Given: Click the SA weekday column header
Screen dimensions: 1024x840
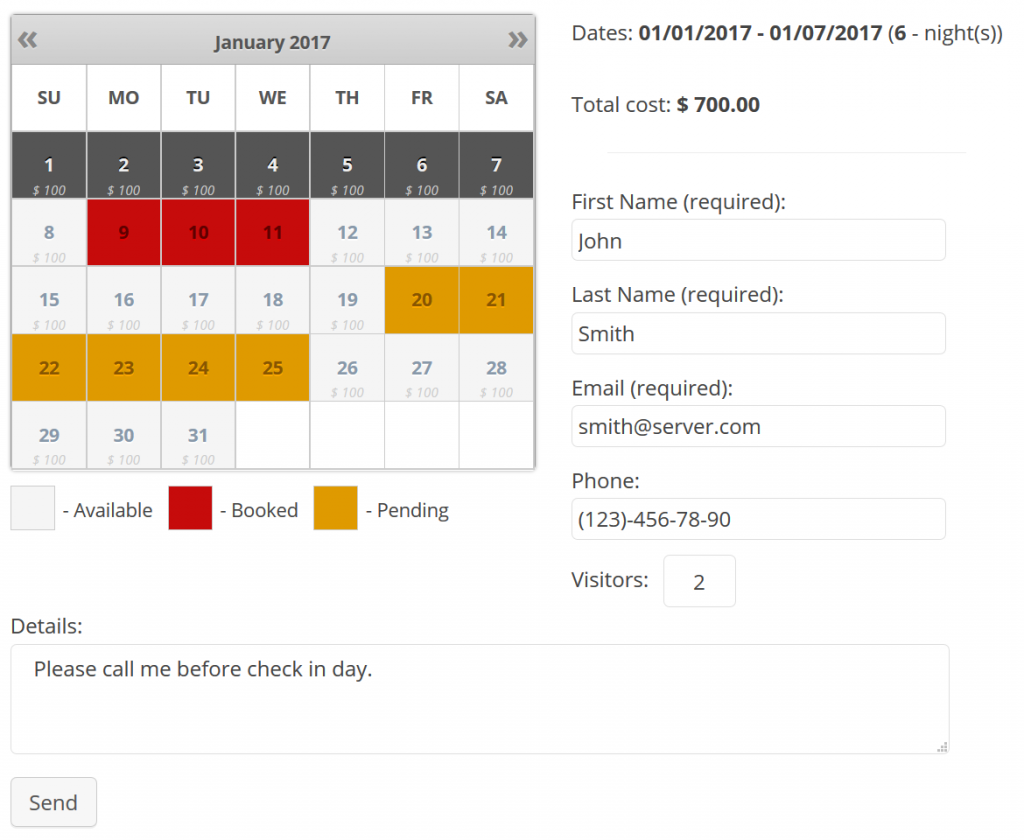Looking at the screenshot, I should coord(496,97).
